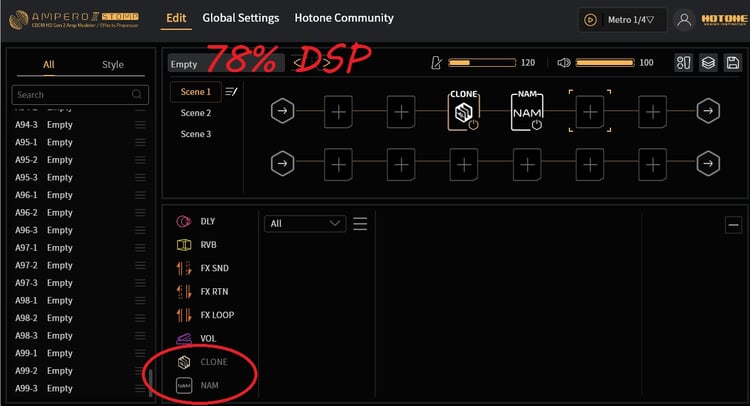Image resolution: width=750 pixels, height=406 pixels.
Task: Add effect in second top chain slot
Action: point(401,112)
